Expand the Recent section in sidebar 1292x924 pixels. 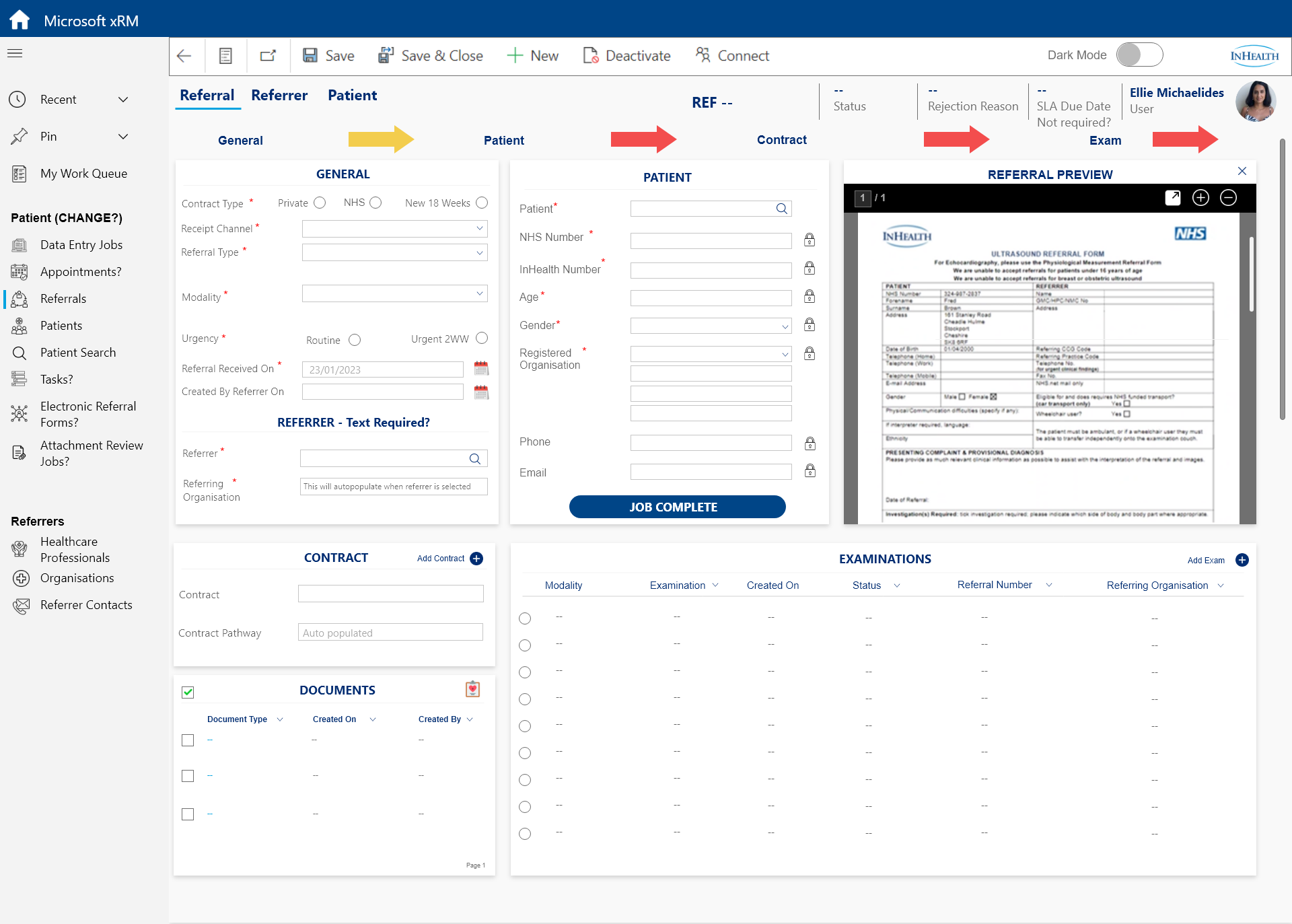coord(123,100)
